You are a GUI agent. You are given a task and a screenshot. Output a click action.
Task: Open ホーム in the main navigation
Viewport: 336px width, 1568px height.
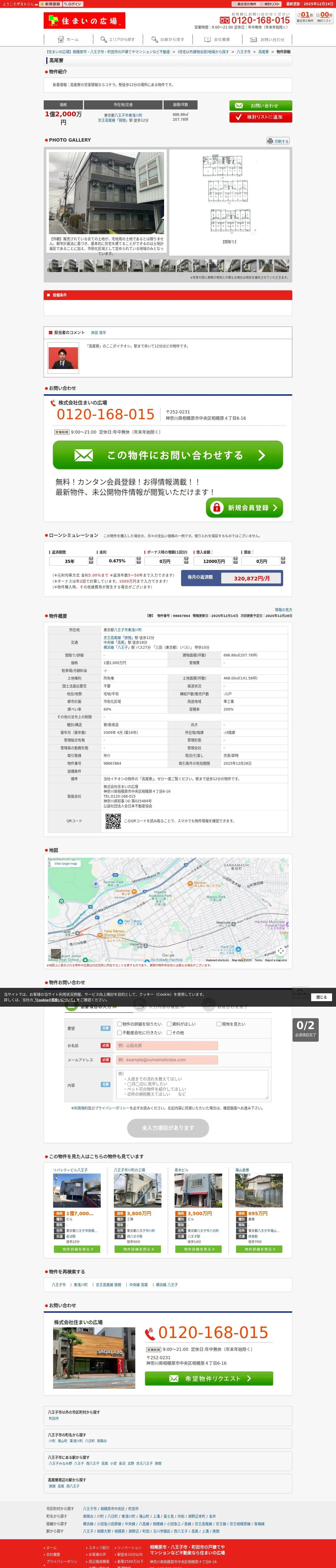tap(68, 39)
